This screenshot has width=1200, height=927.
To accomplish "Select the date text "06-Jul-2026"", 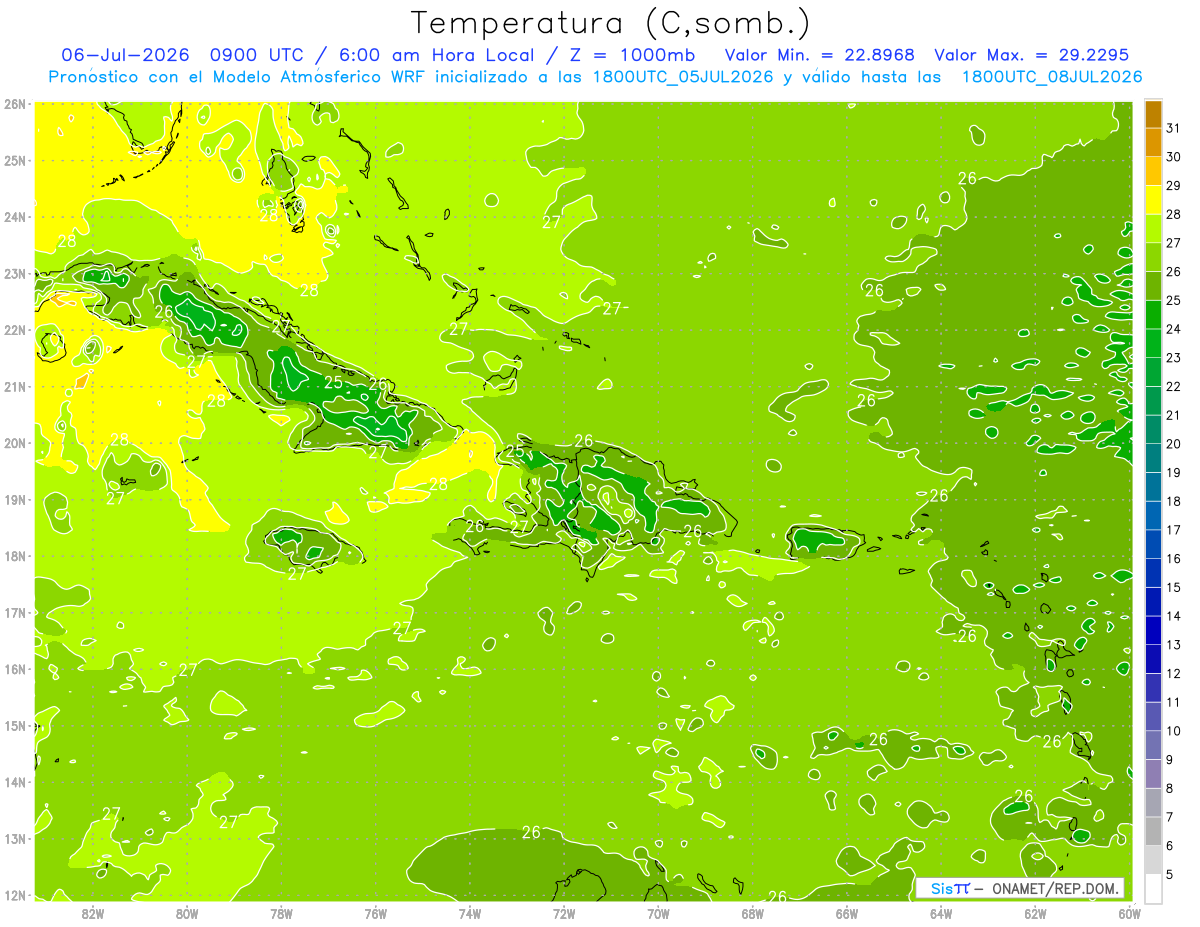I will (126, 55).
